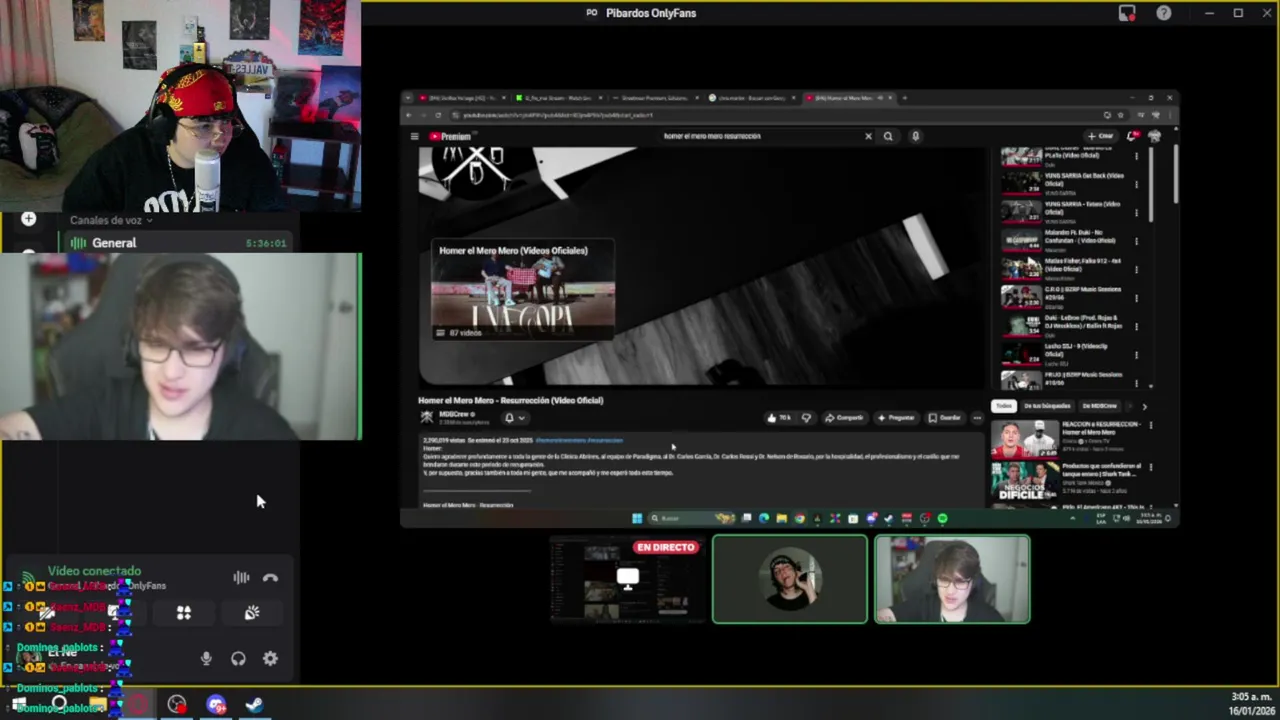1280x720 pixels.
Task: Switch to the Google search browser tab
Action: coord(752,98)
